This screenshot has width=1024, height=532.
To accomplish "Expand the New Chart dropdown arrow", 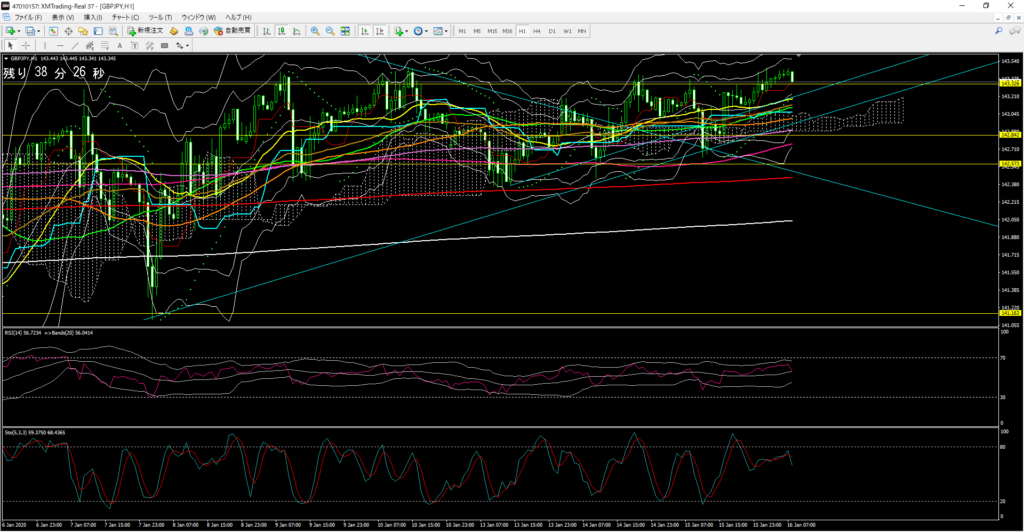I will [19, 31].
